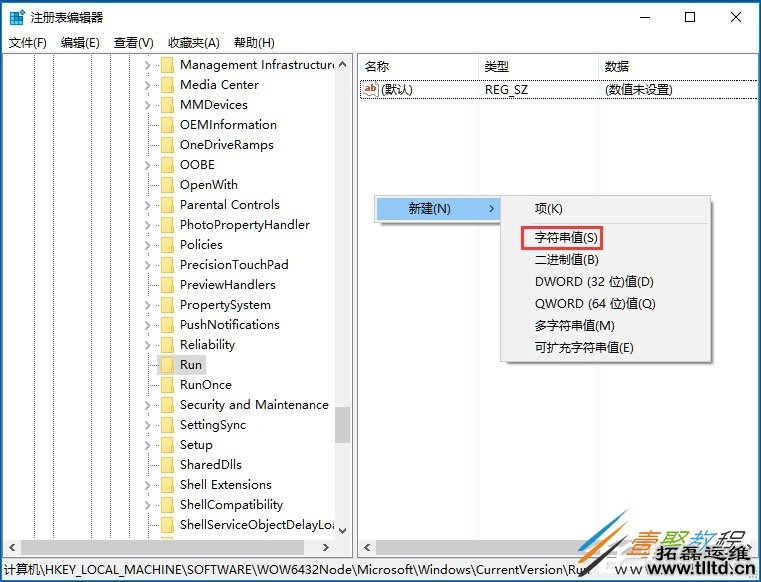Click the registry path in status bar
761x582 pixels.
(297, 569)
